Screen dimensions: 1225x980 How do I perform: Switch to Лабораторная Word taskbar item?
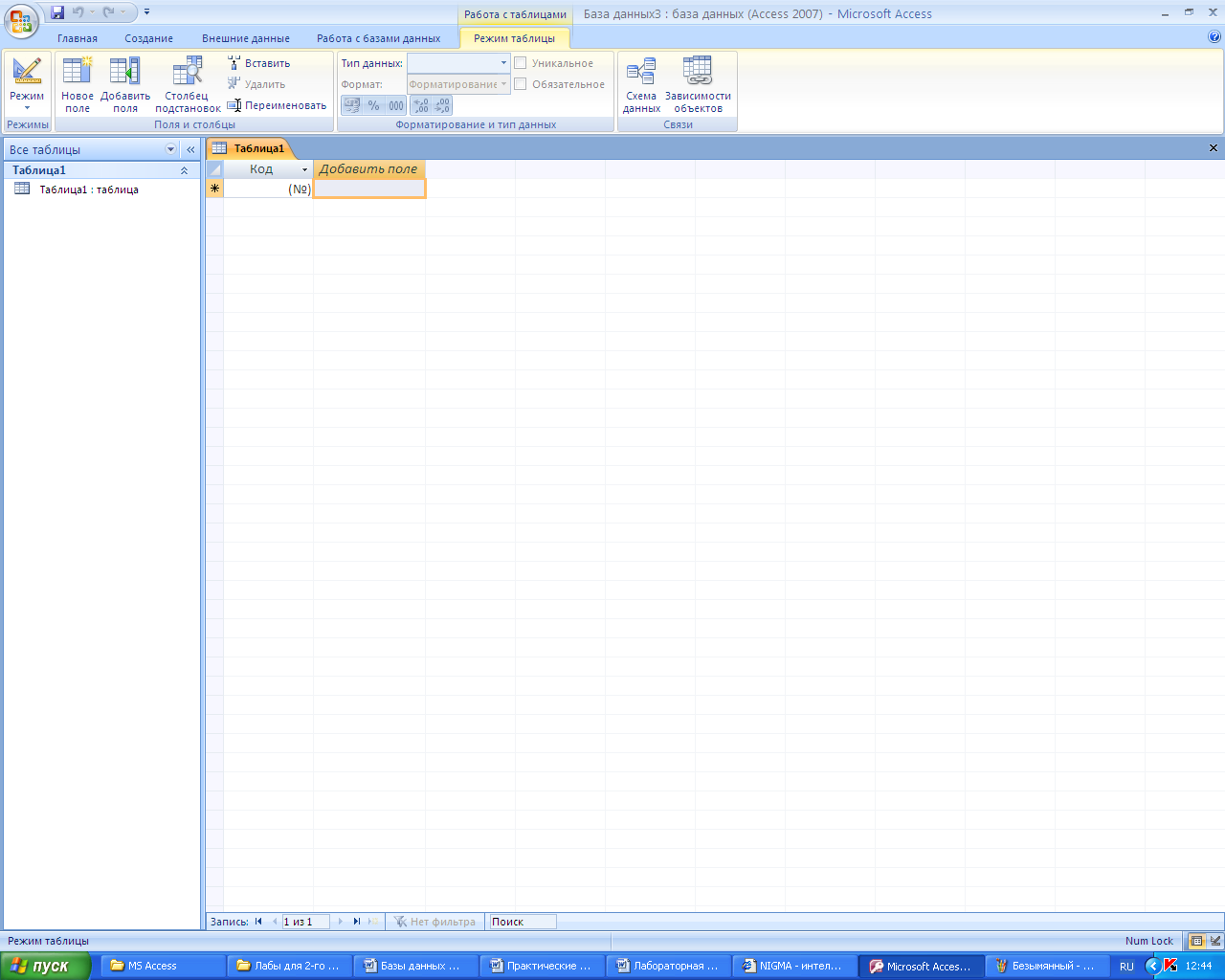668,966
